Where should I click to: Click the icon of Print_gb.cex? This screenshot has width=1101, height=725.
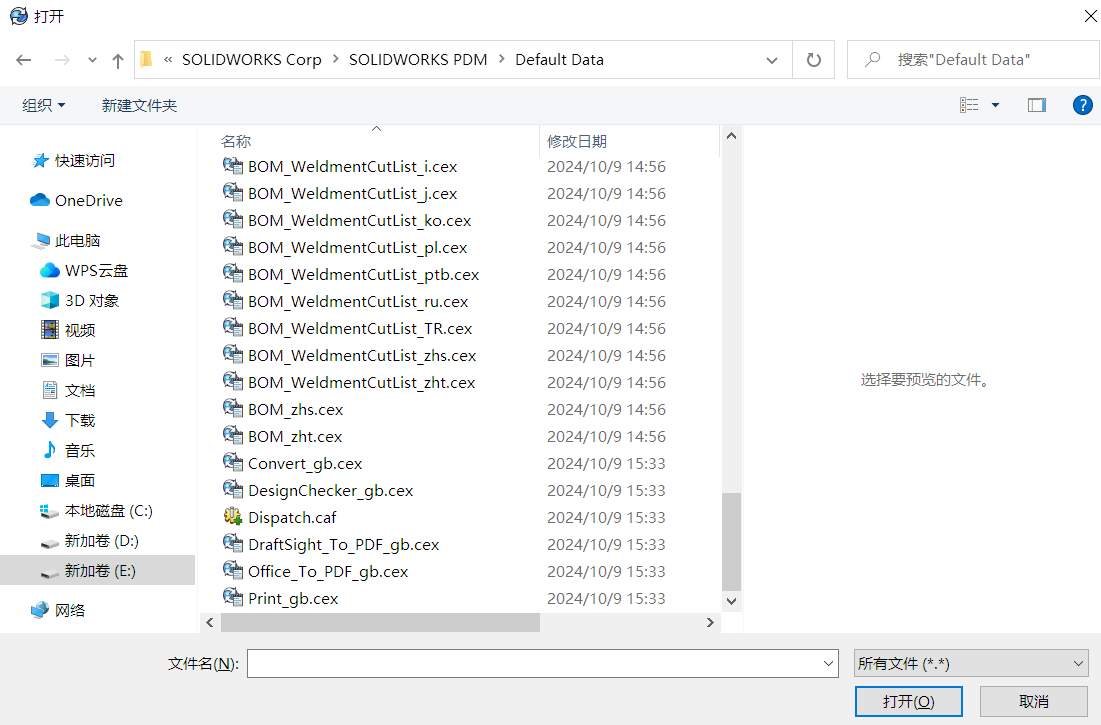233,597
